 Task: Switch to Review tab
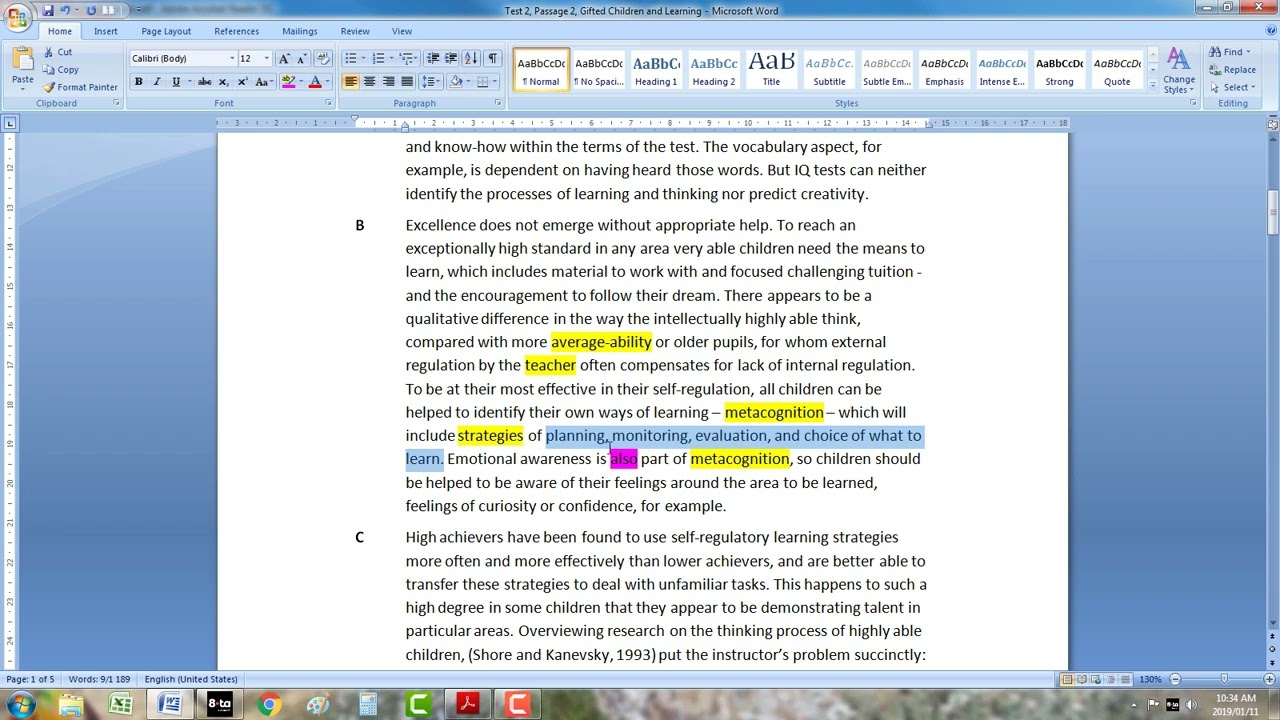click(355, 31)
